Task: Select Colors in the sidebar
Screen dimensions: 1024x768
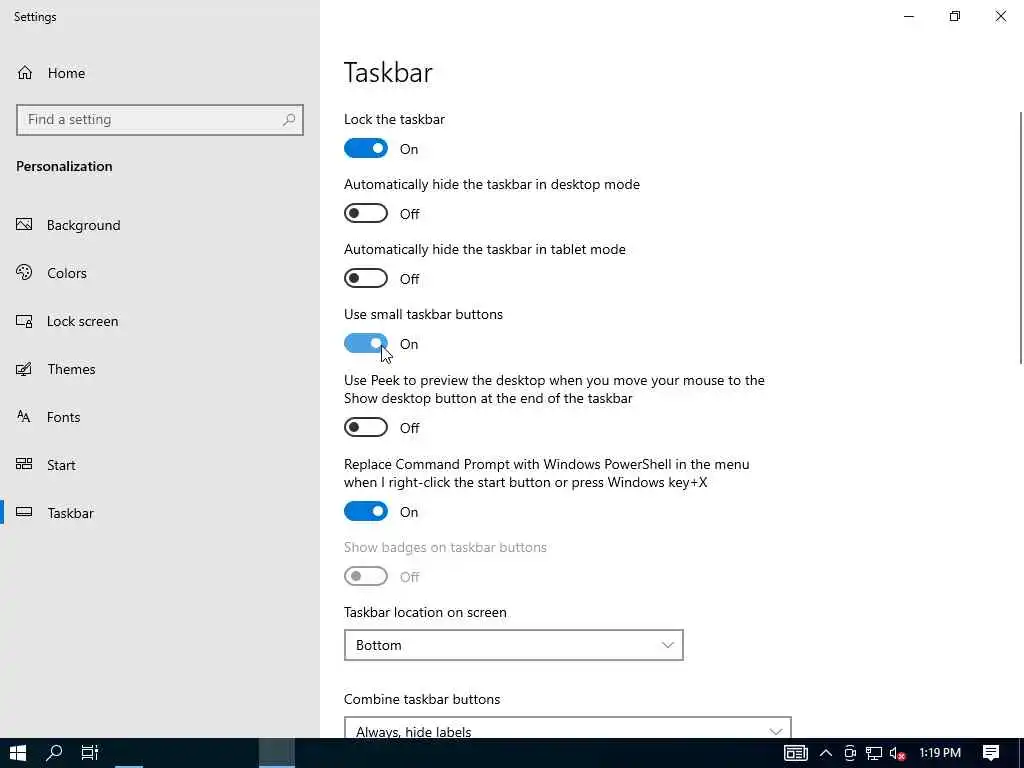Action: (x=159, y=273)
